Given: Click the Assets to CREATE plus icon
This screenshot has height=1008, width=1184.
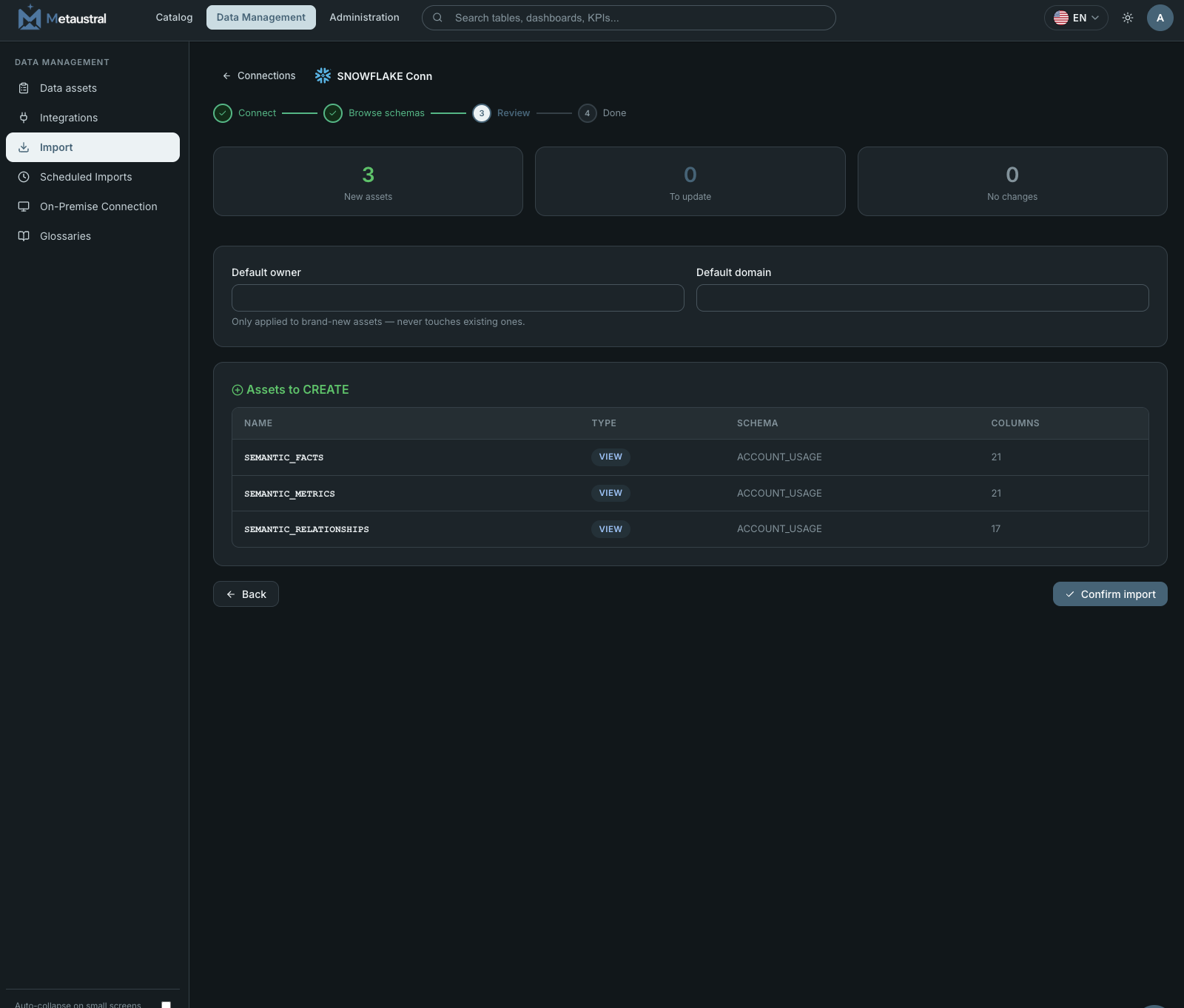Looking at the screenshot, I should 238,390.
